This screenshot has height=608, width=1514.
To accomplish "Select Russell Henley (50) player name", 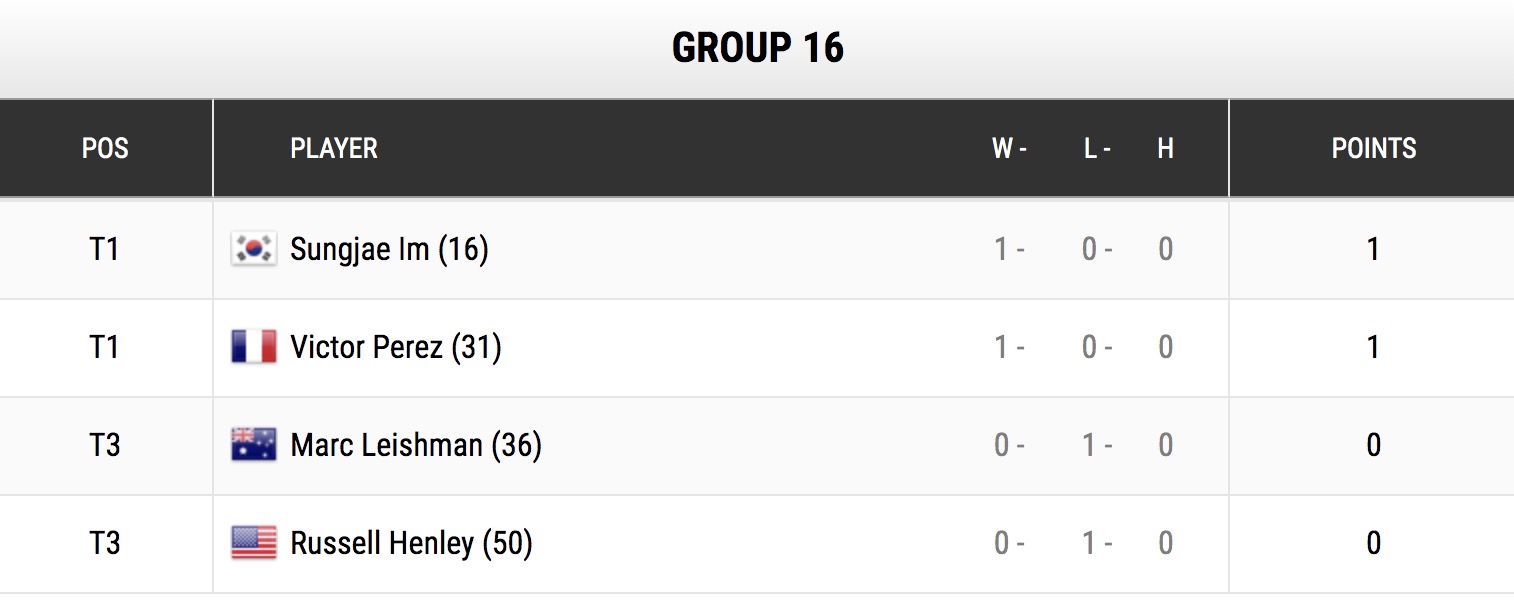I will [x=411, y=543].
